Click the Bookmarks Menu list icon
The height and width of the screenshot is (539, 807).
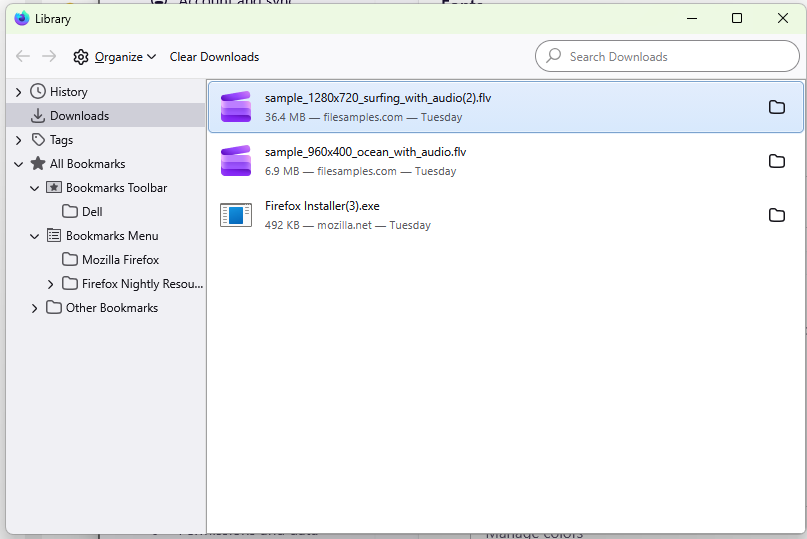pyautogui.click(x=54, y=235)
